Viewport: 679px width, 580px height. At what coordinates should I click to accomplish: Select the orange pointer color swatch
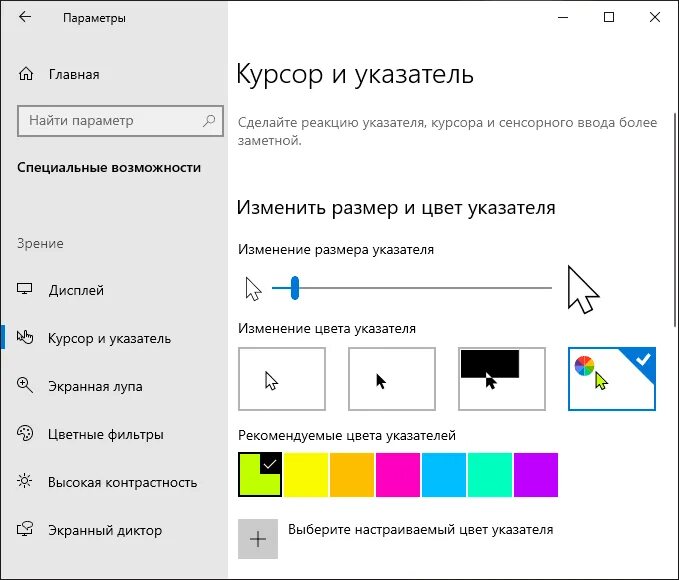coord(352,475)
